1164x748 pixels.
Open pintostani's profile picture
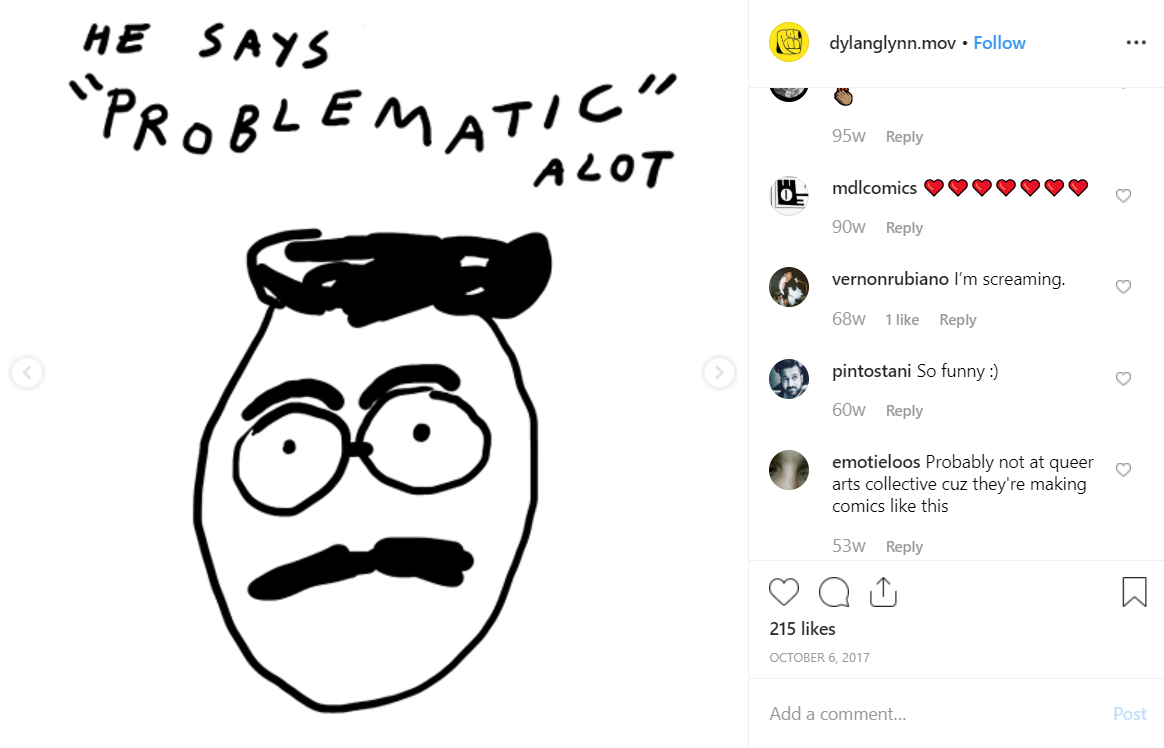(788, 378)
